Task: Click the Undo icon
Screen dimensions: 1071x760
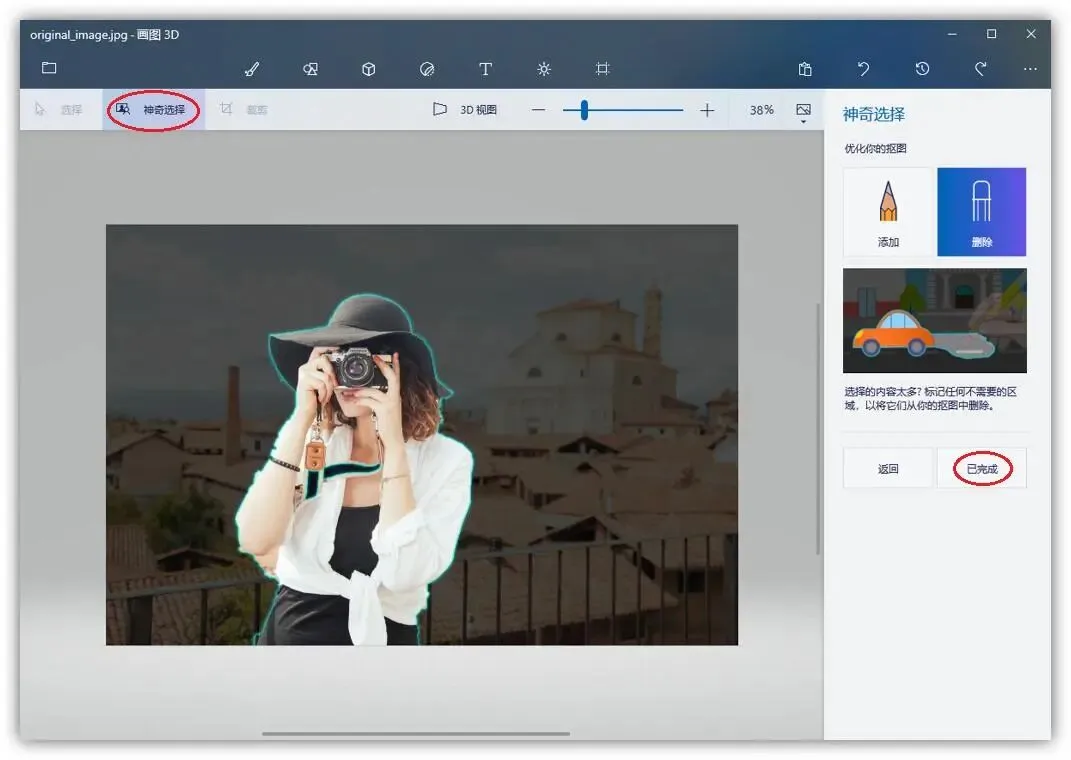Action: pyautogui.click(x=862, y=69)
